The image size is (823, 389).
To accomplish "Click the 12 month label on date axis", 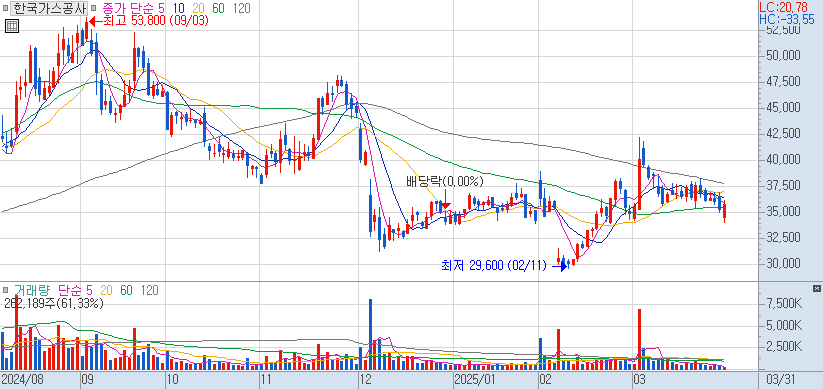I will (365, 379).
